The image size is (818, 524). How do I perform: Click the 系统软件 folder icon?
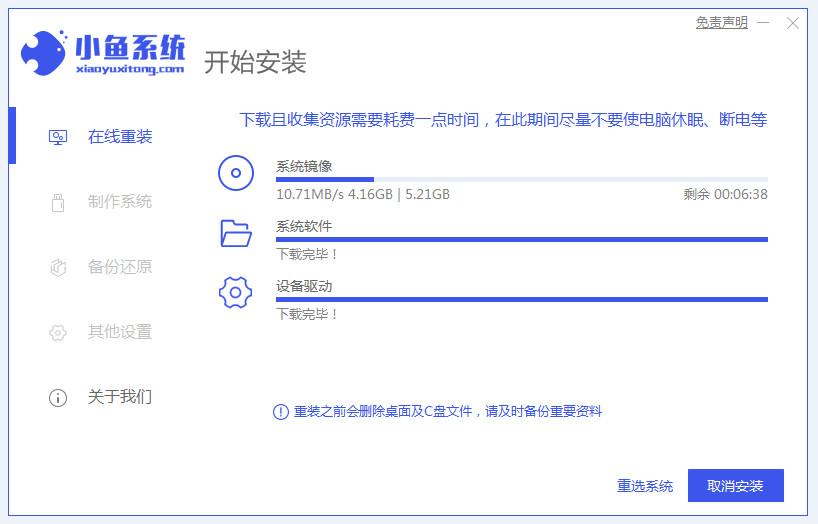click(x=236, y=233)
